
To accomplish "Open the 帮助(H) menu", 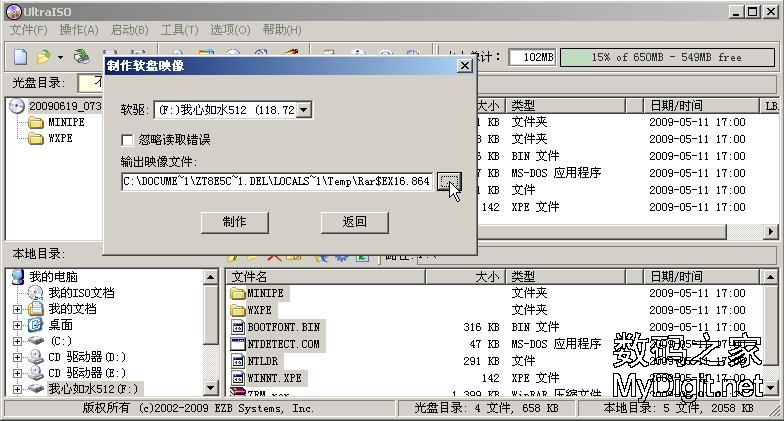I will [282, 30].
